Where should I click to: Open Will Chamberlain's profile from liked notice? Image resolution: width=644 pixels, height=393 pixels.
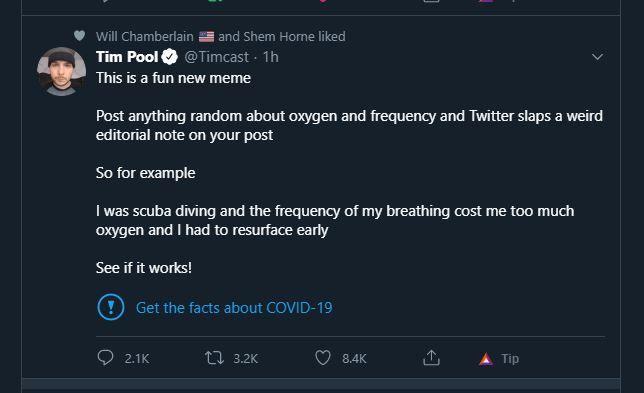click(x=145, y=37)
